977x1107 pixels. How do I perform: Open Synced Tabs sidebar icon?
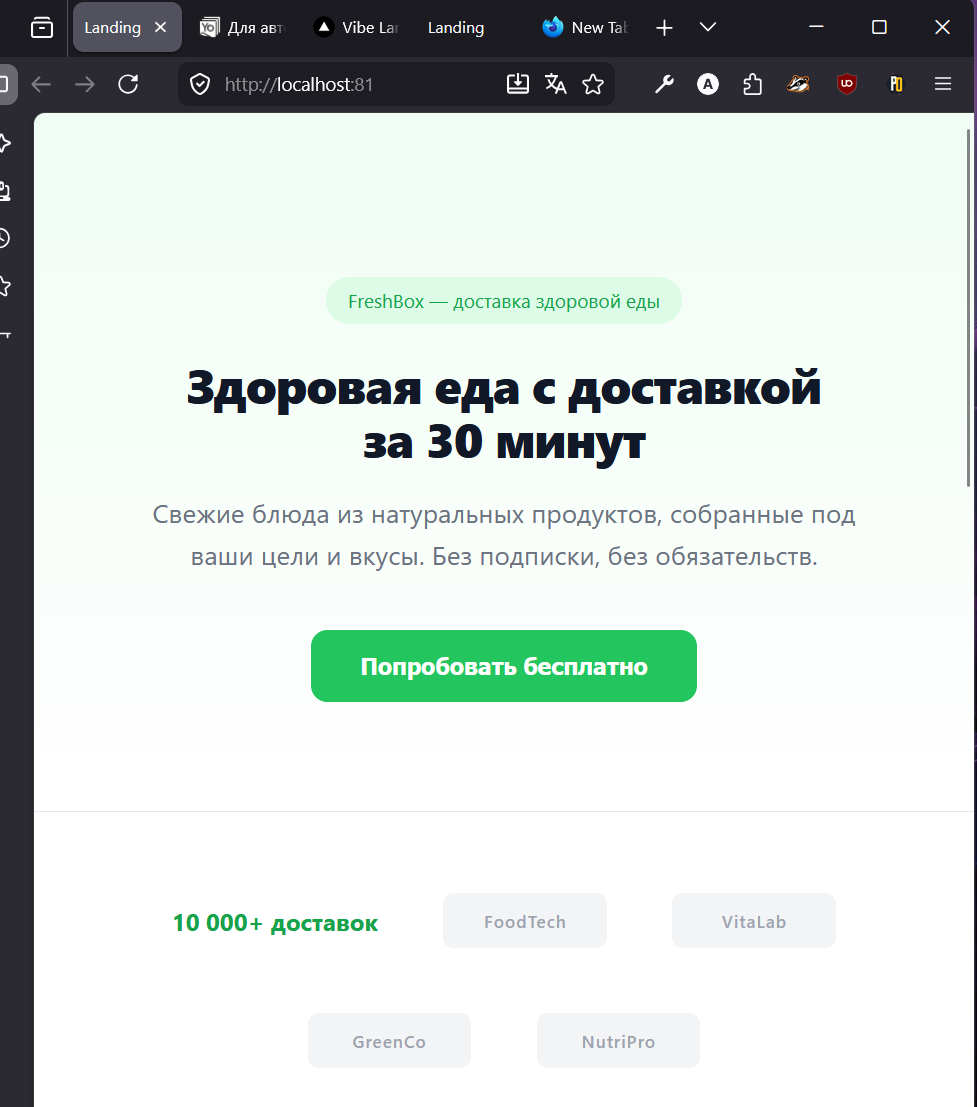coord(5,190)
